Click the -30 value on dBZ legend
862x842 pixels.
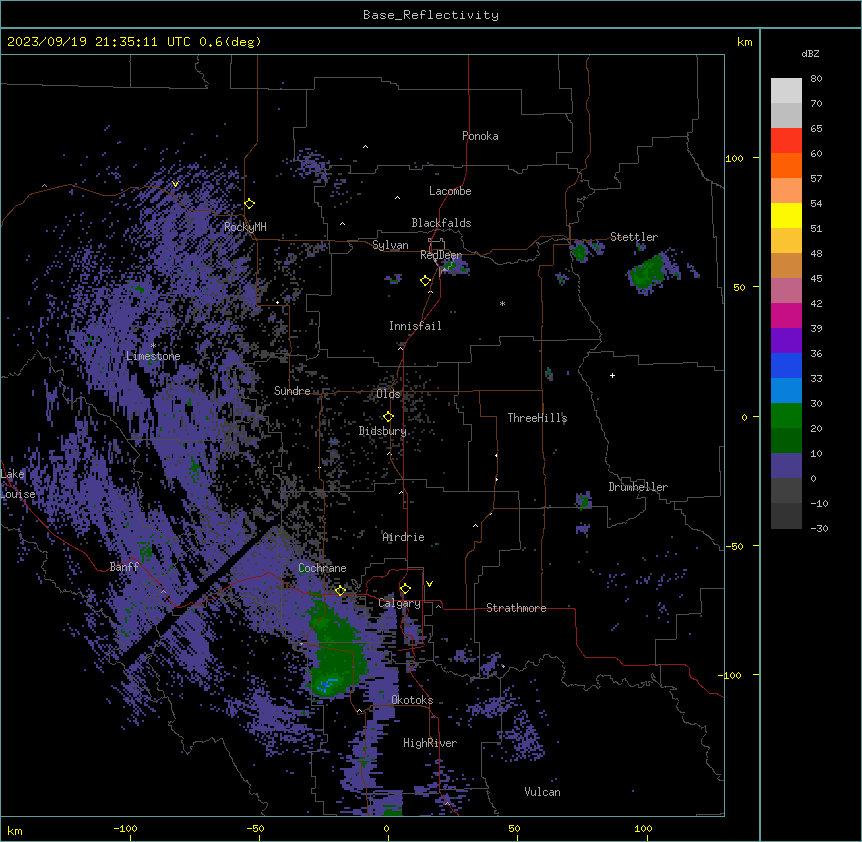[819, 528]
